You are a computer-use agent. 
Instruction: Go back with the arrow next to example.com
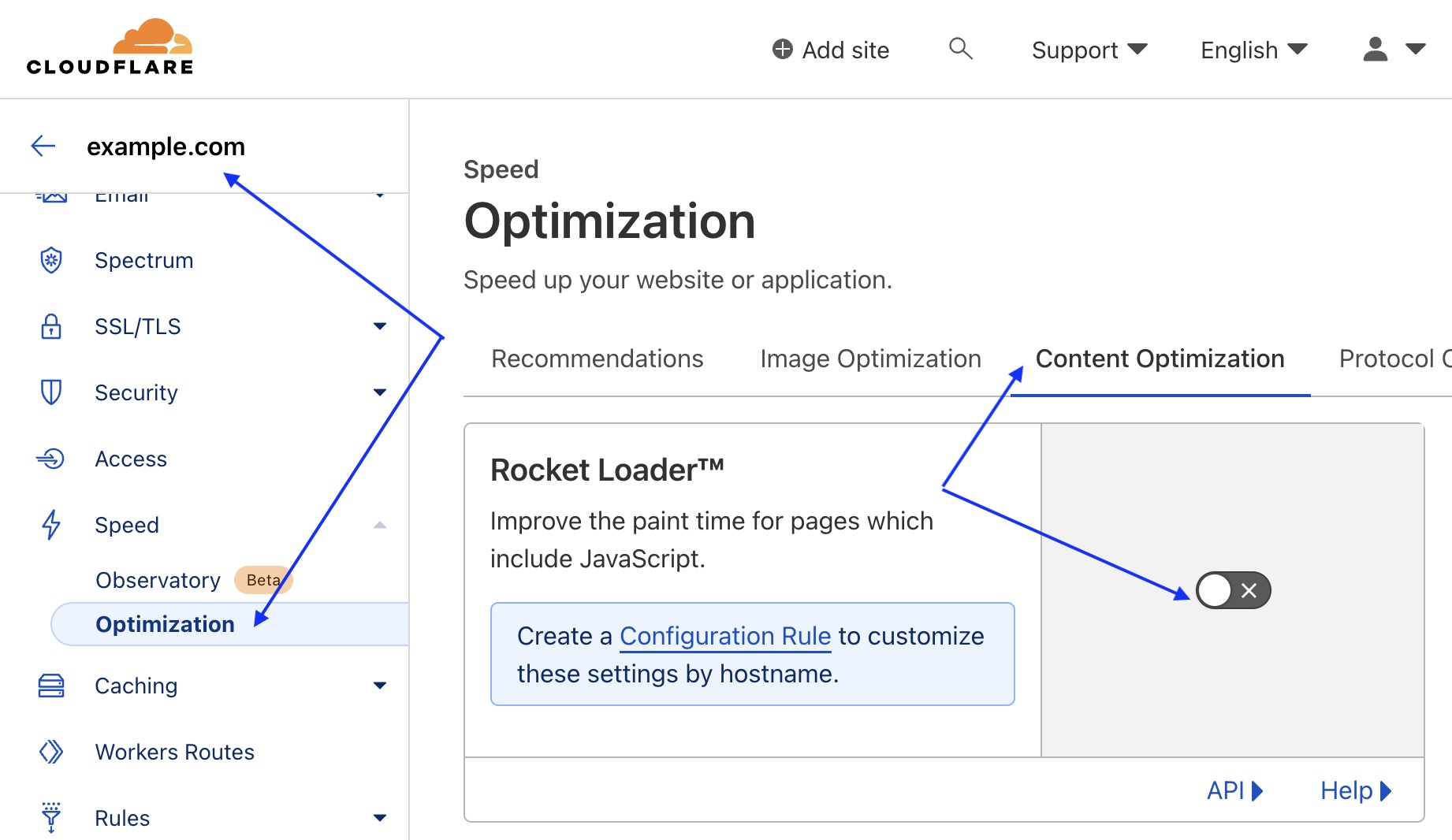click(43, 146)
